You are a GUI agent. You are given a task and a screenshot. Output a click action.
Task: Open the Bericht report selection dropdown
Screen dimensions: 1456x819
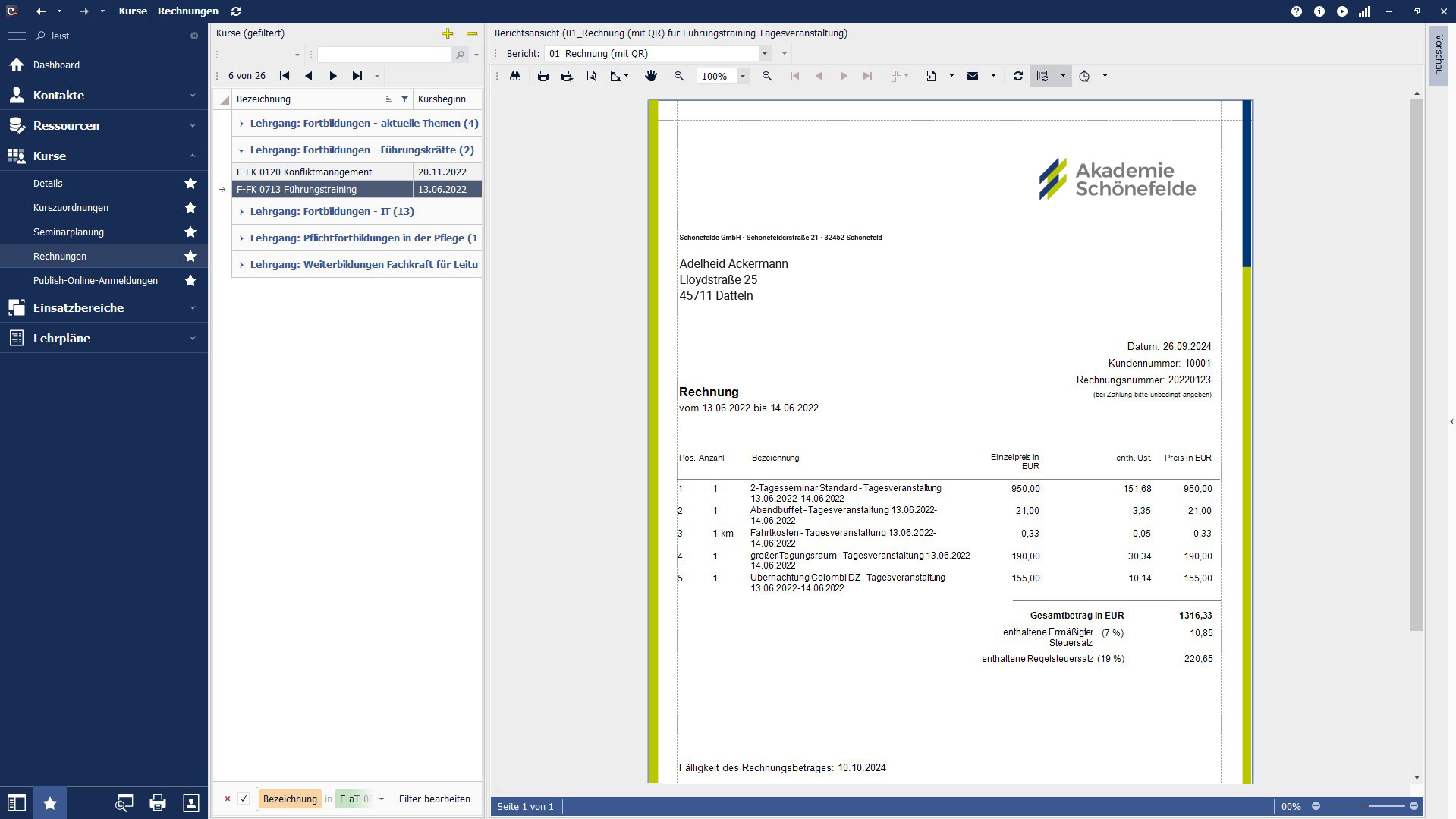coord(765,54)
